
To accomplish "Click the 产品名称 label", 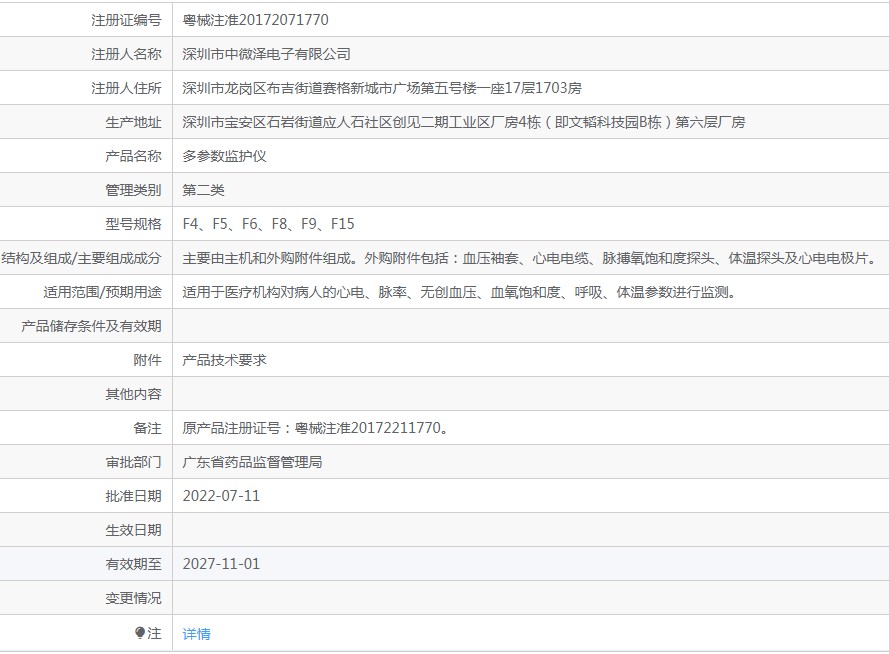I will [133, 156].
